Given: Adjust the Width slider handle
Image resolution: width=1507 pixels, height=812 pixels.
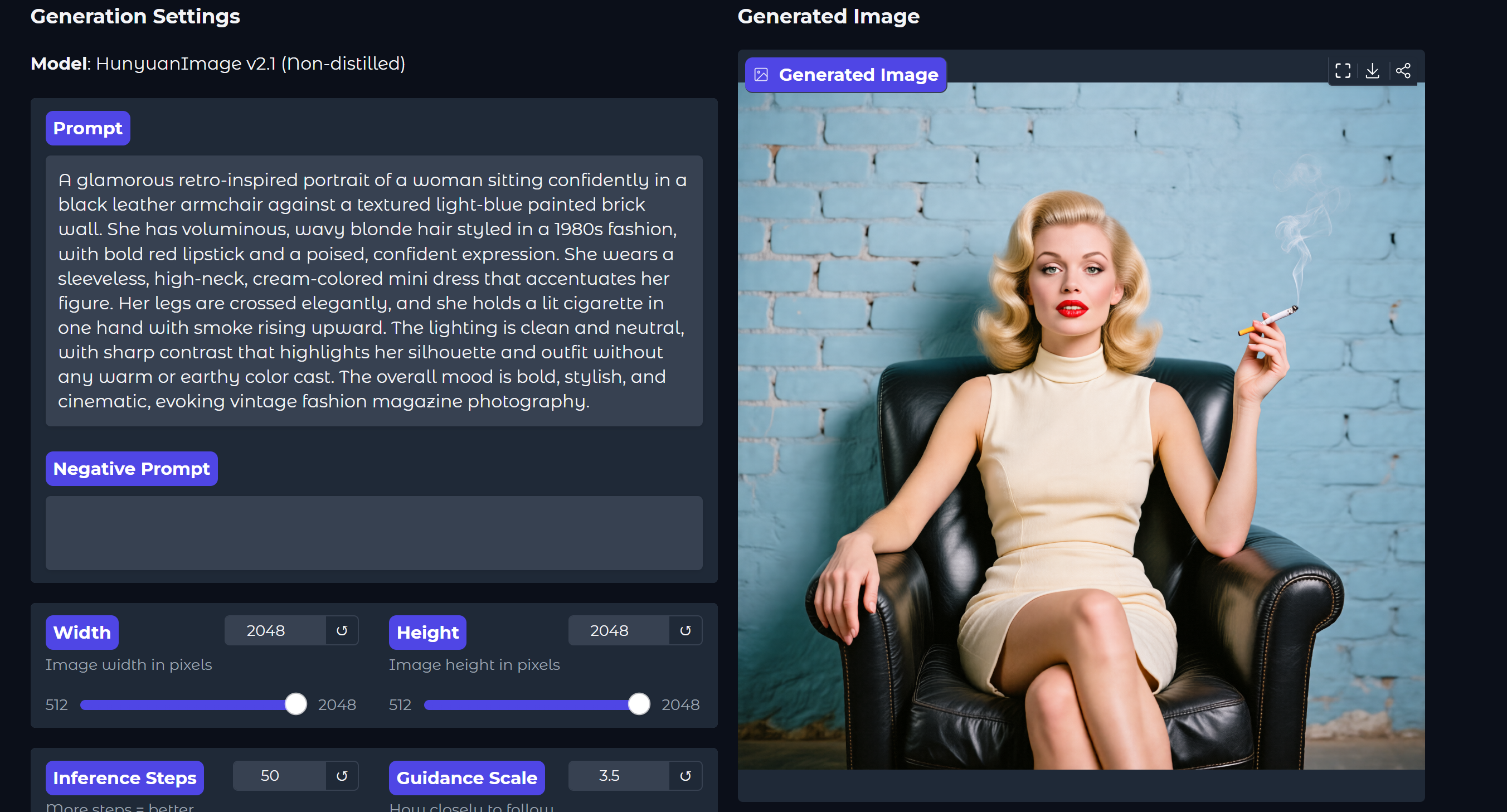Looking at the screenshot, I should point(295,704).
